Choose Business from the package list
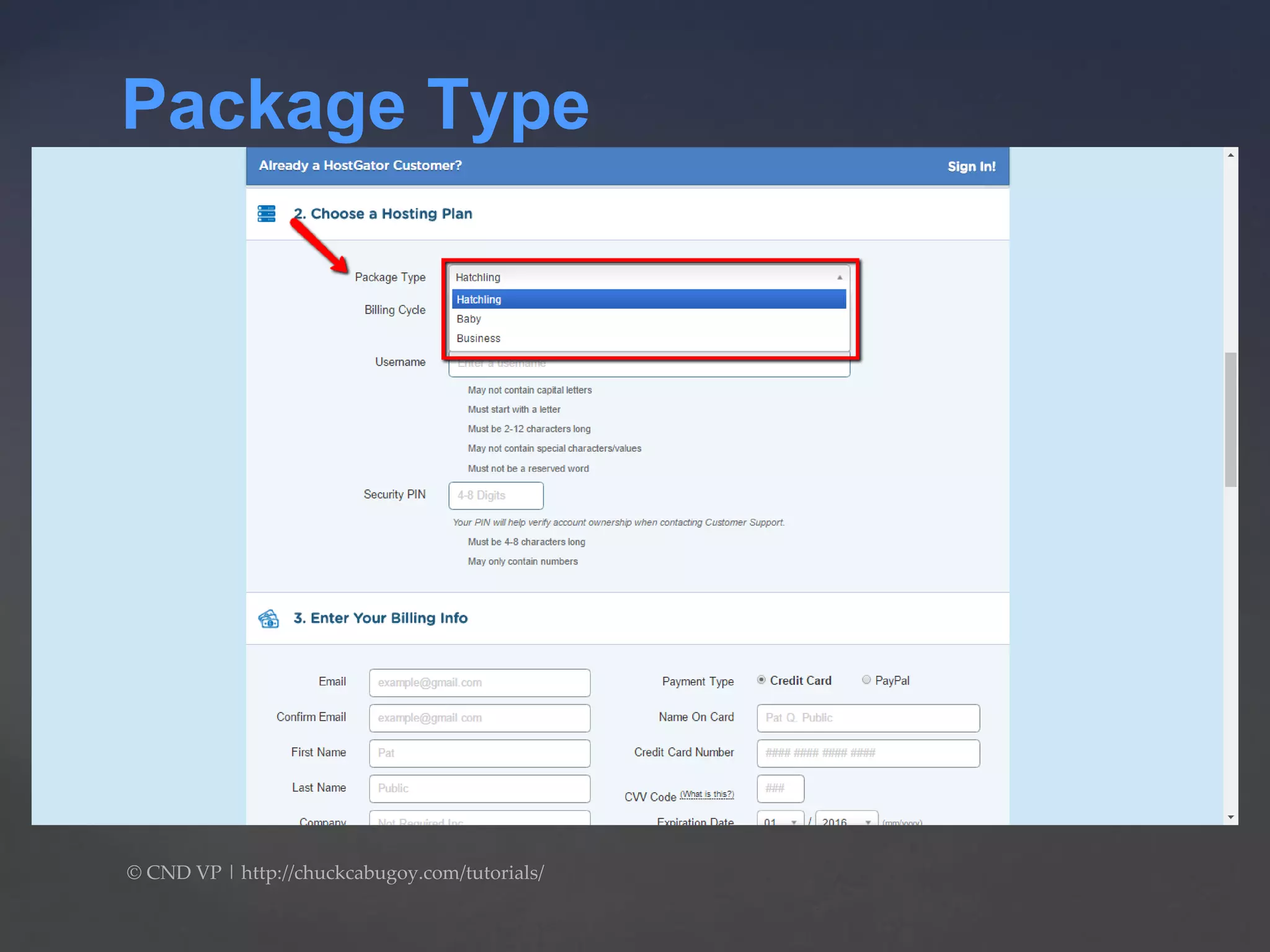1270x952 pixels. pyautogui.click(x=649, y=338)
